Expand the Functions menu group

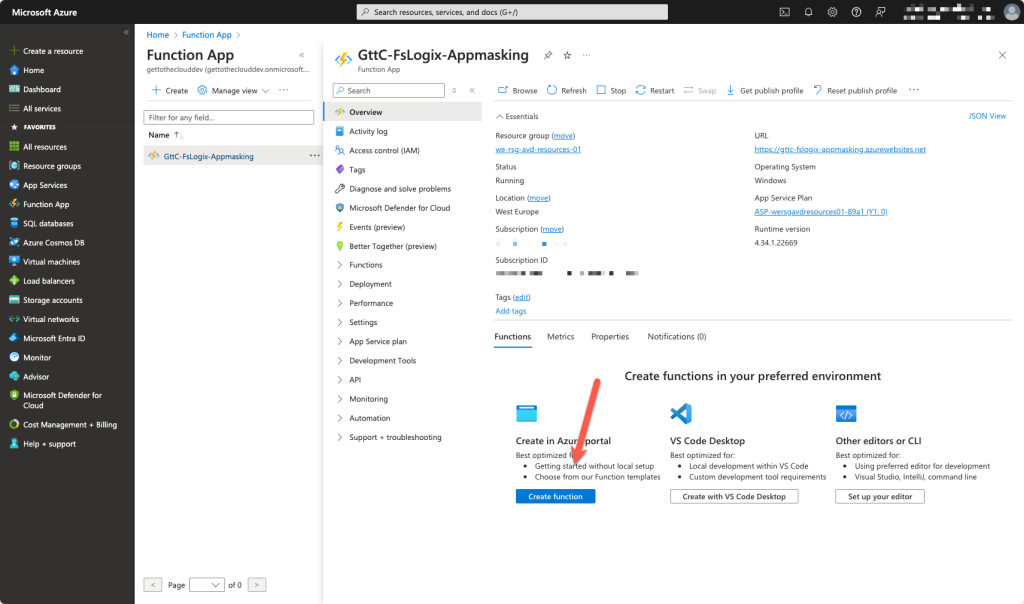(365, 265)
